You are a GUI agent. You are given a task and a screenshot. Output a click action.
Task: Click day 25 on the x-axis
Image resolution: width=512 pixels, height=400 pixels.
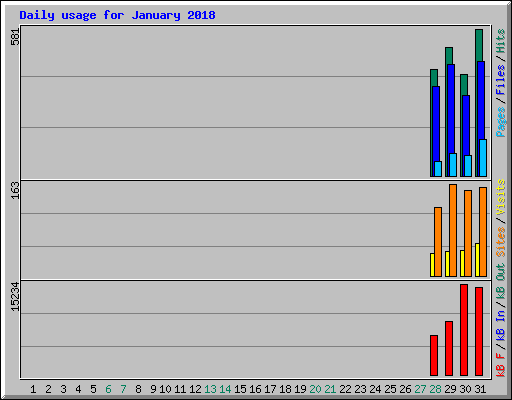pyautogui.click(x=390, y=389)
